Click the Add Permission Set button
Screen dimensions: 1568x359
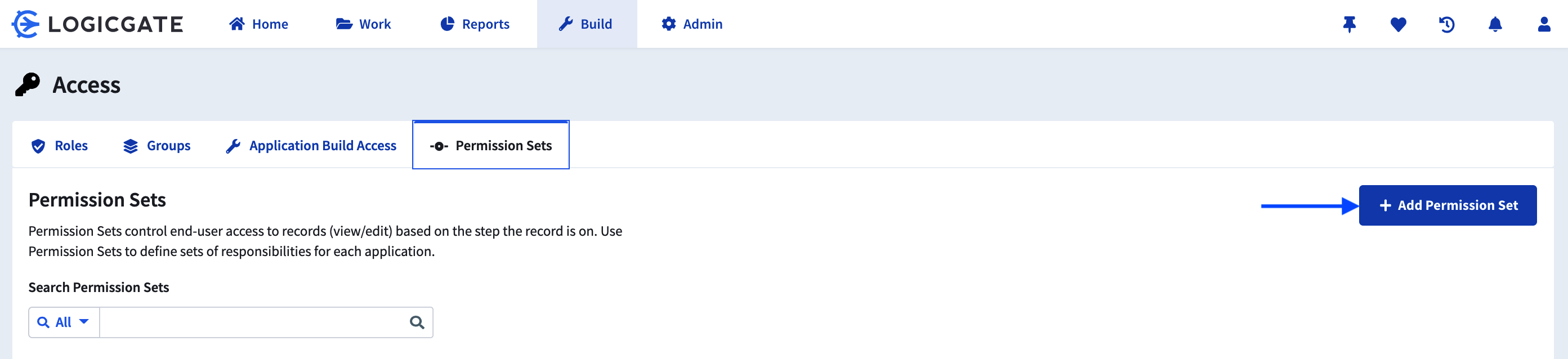[x=1447, y=205]
